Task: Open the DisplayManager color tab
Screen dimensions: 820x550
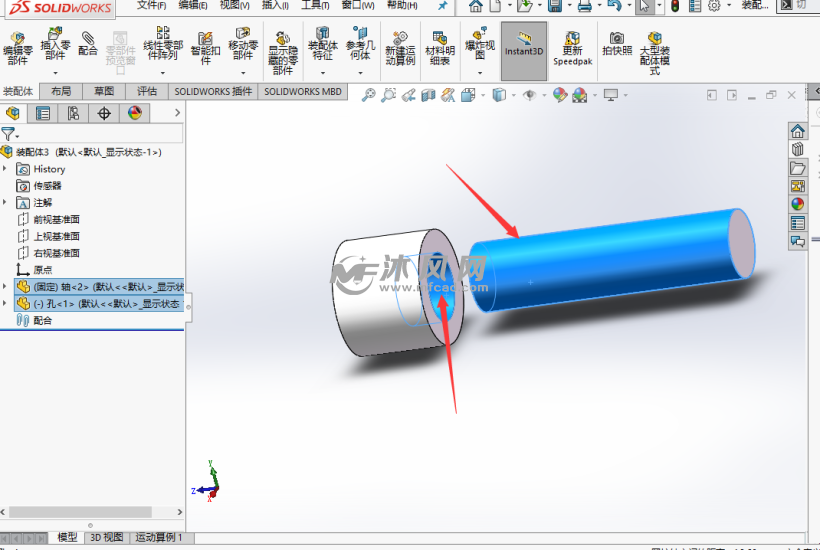Action: click(x=135, y=113)
